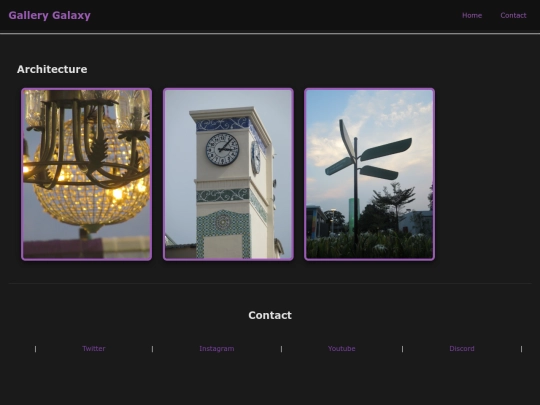Follow the Twitter link
The height and width of the screenshot is (405, 540).
click(x=94, y=349)
